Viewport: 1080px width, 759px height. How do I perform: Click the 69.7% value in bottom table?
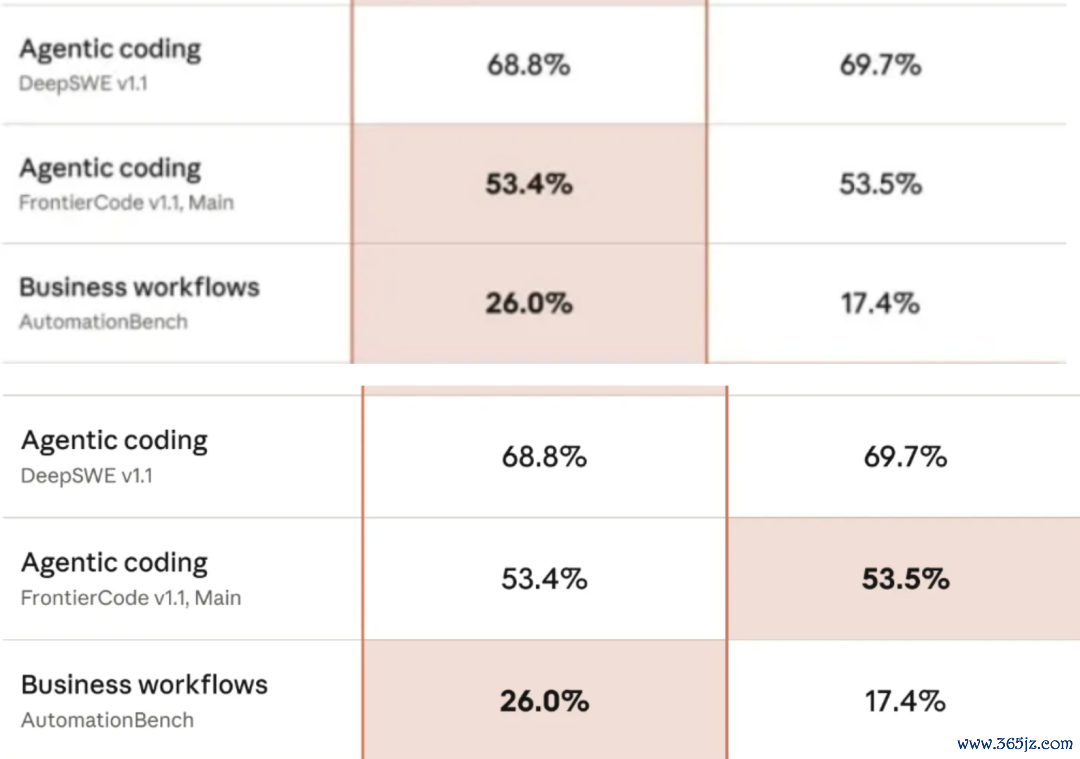coord(905,457)
